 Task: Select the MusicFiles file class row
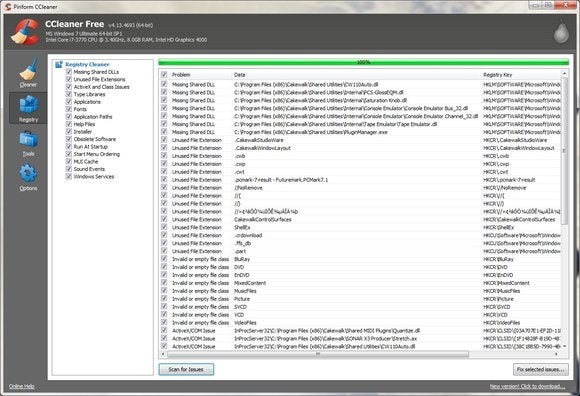point(360,291)
